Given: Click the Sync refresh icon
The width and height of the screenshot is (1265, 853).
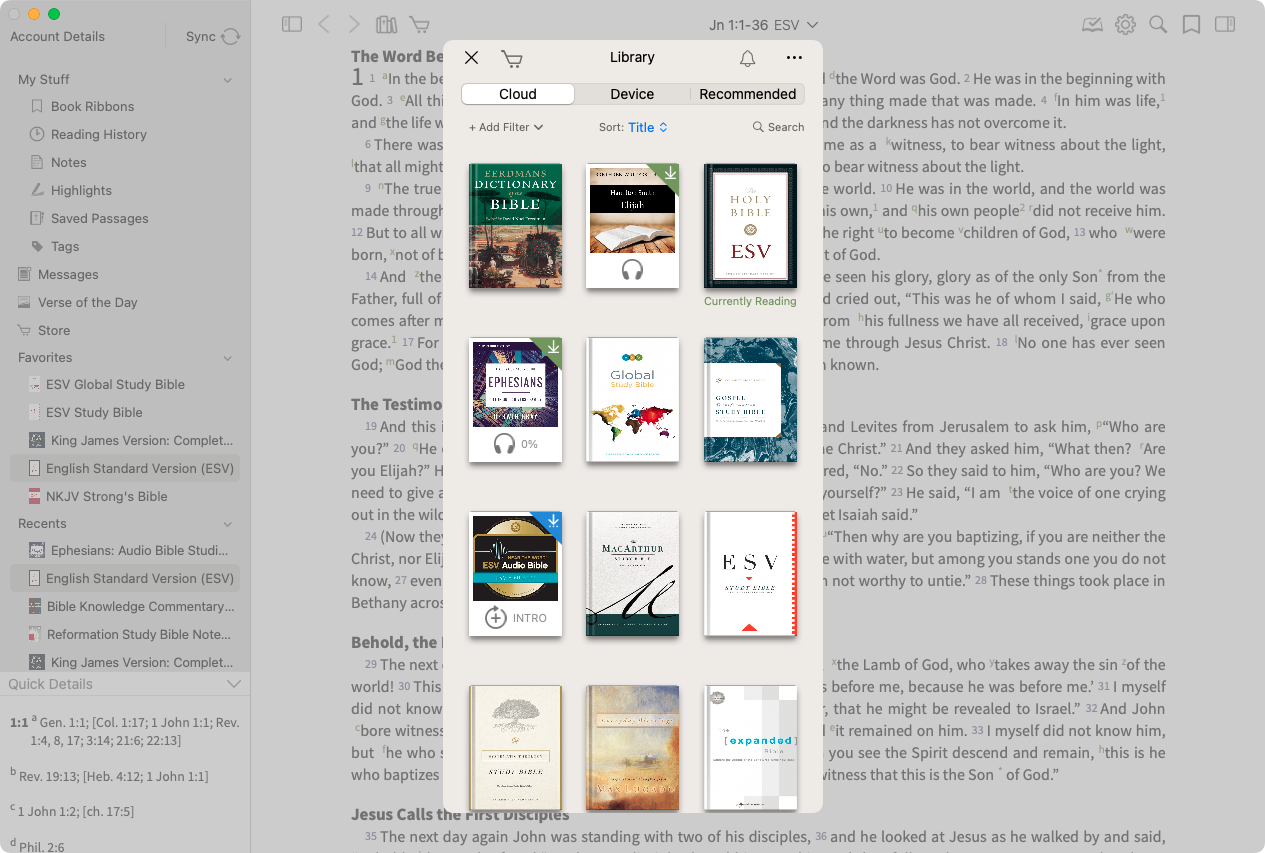Looking at the screenshot, I should pyautogui.click(x=231, y=37).
